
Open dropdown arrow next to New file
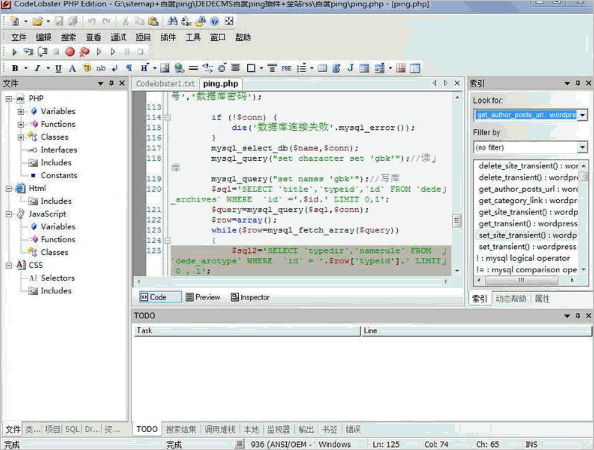tap(25, 21)
